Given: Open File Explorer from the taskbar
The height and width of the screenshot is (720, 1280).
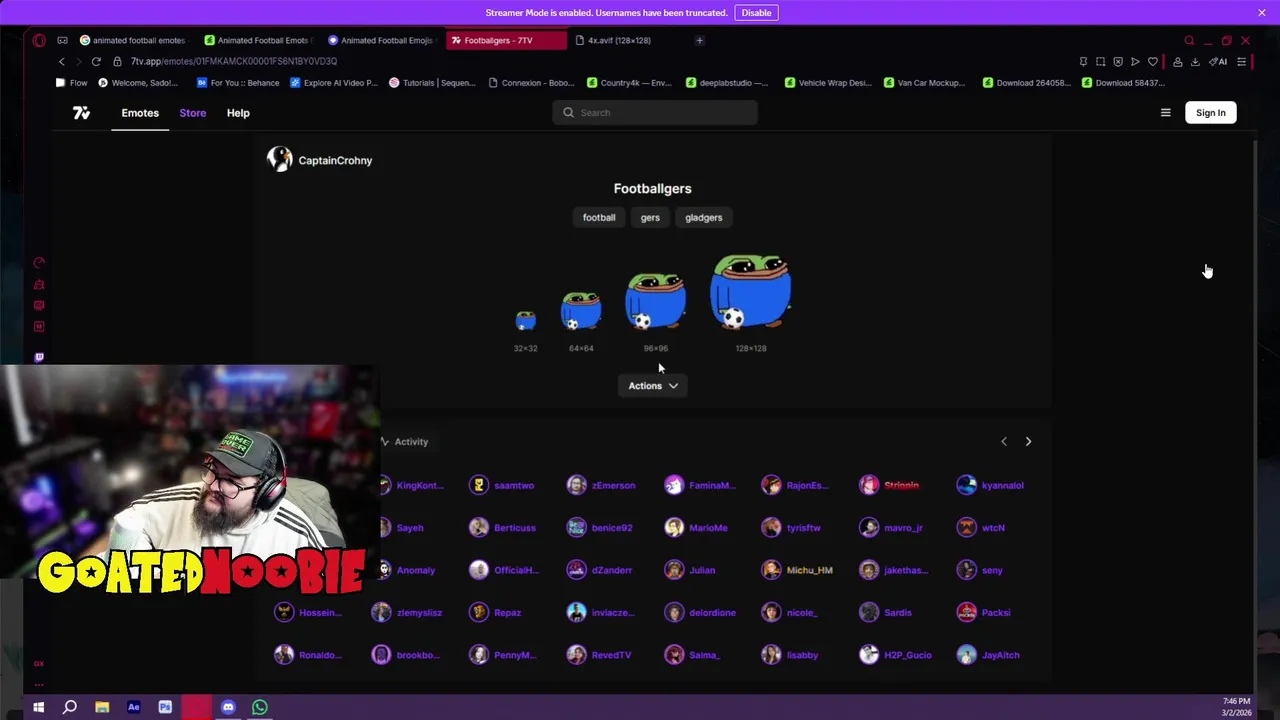Looking at the screenshot, I should 102,707.
